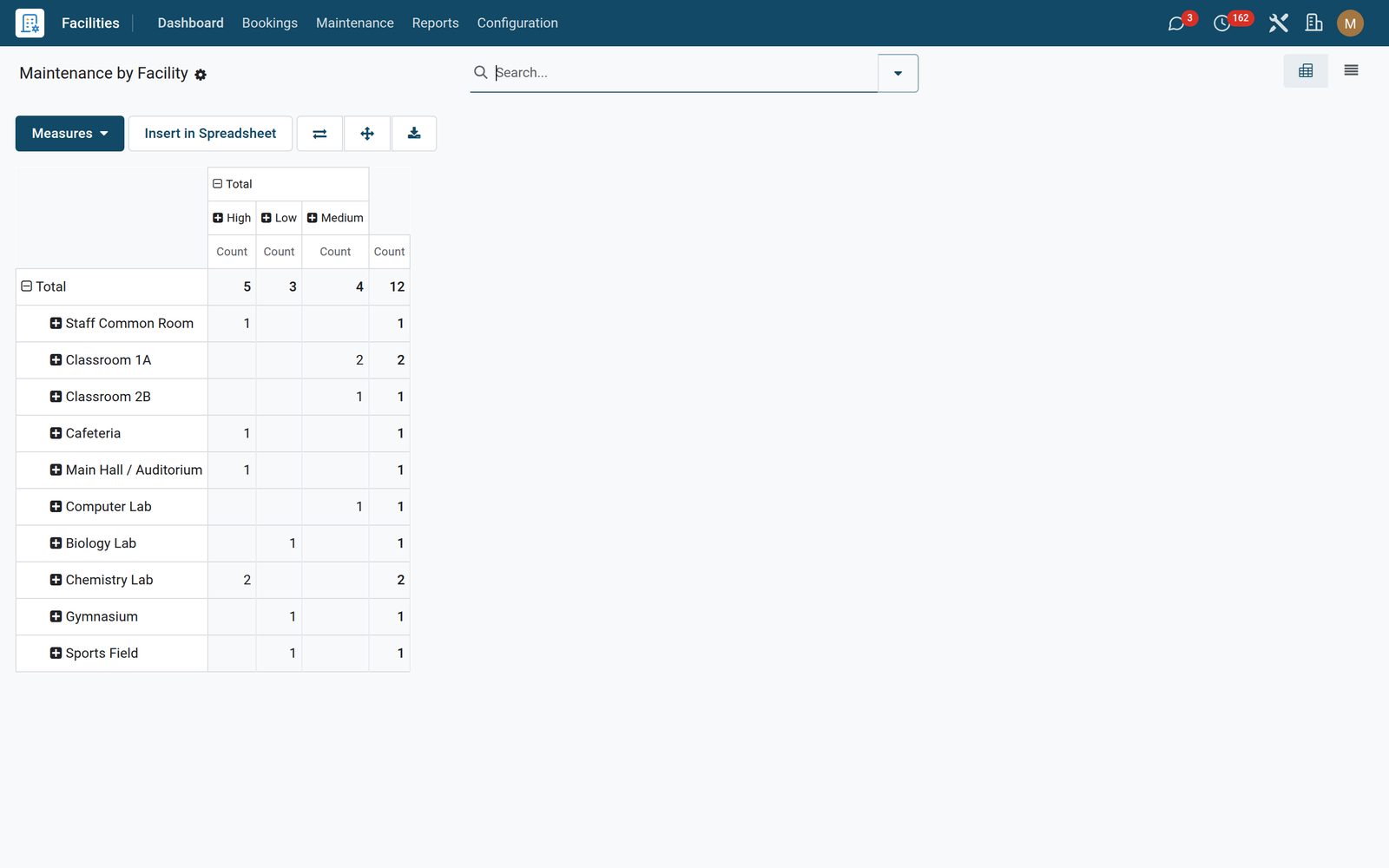The image size is (1389, 868).
Task: Open the Dashboard menu
Action: click(x=190, y=23)
